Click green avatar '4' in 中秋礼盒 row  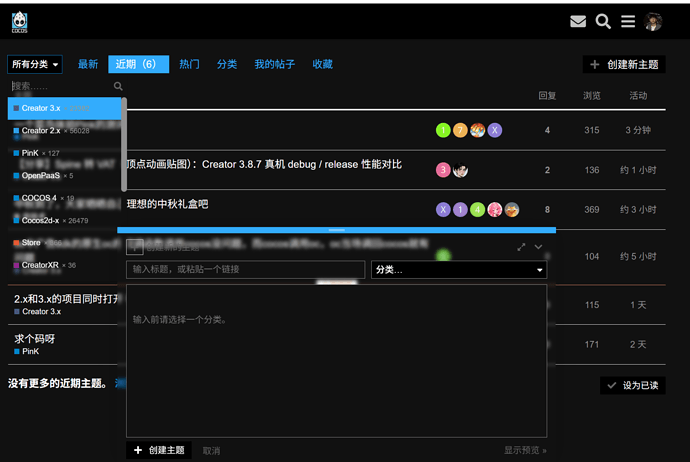click(x=477, y=209)
